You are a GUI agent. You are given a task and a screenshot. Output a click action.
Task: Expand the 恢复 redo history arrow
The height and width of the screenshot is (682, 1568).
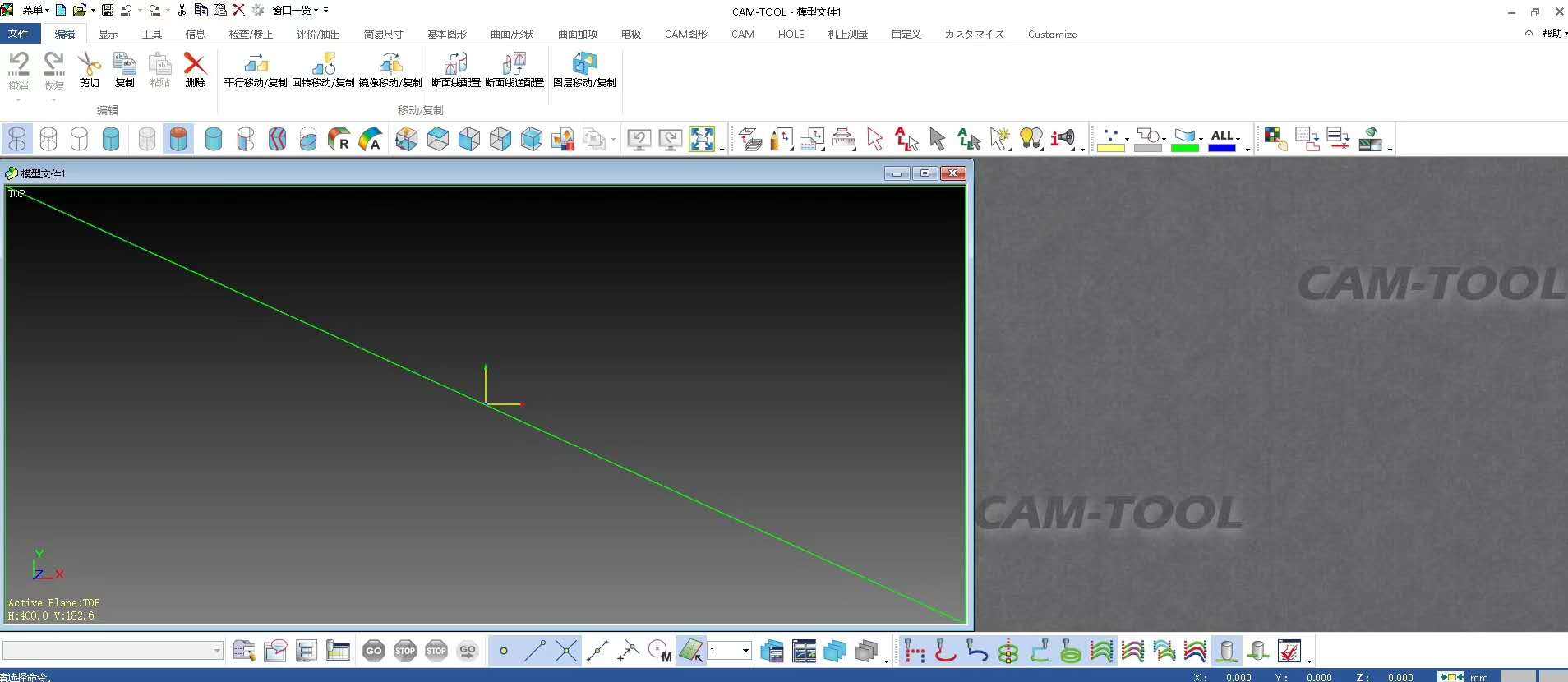click(53, 100)
